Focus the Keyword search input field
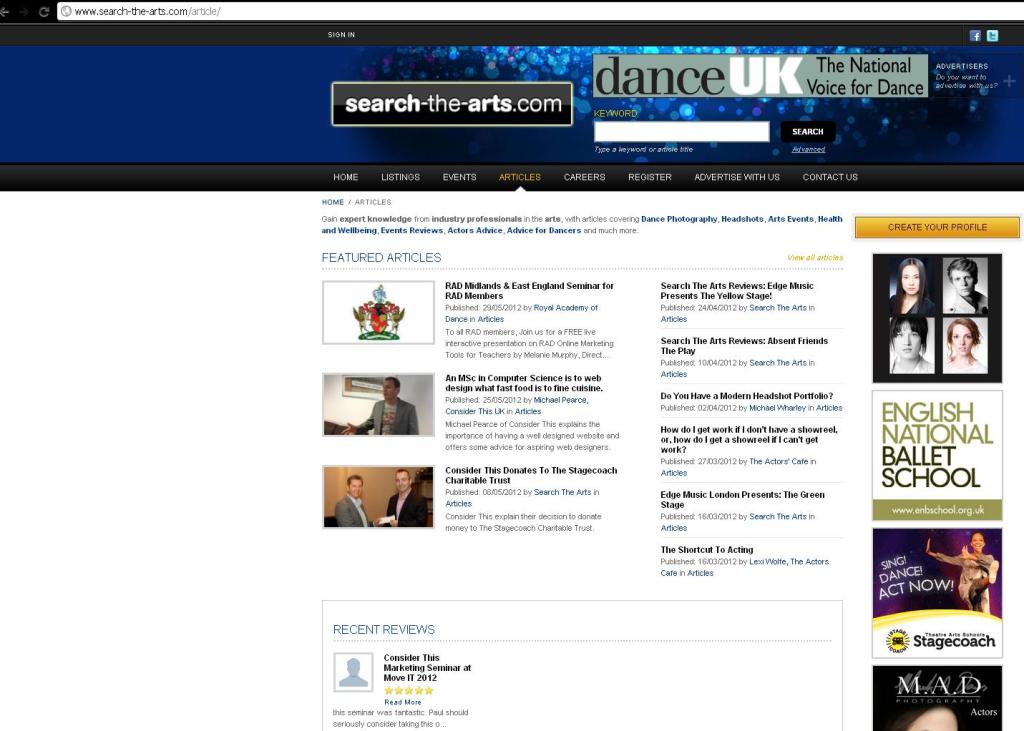 point(682,131)
